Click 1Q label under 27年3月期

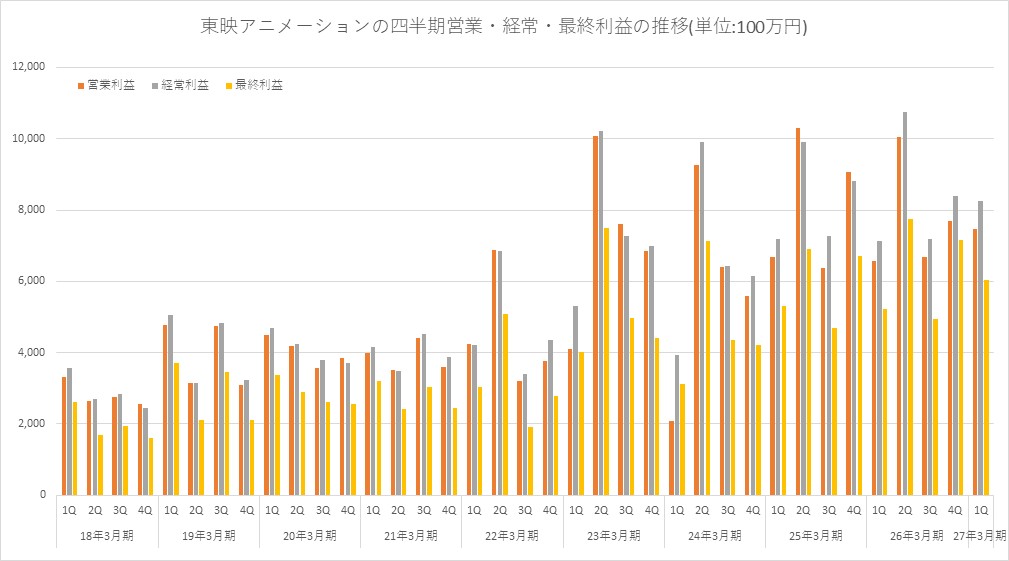pyautogui.click(x=980, y=510)
